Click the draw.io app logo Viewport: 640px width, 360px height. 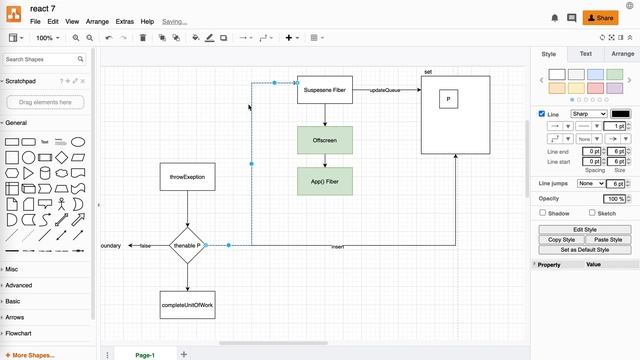pyautogui.click(x=13, y=14)
